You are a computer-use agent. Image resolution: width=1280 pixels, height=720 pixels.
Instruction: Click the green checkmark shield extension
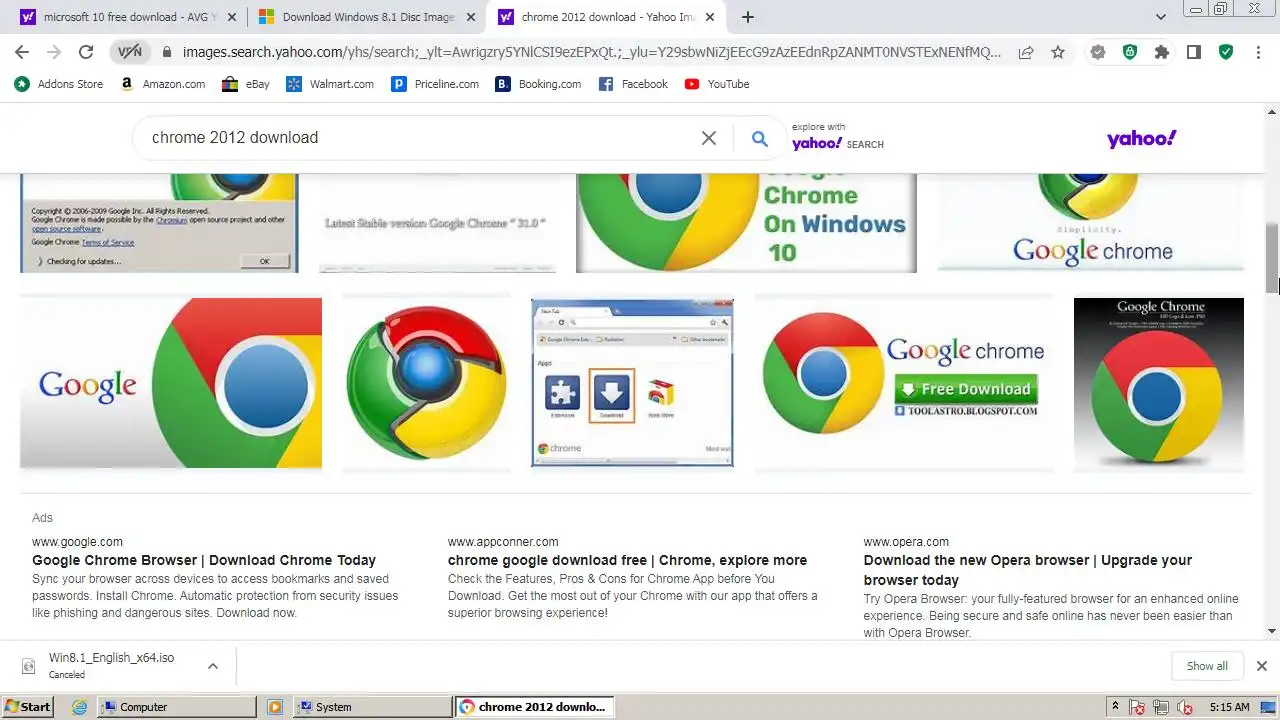point(1226,52)
